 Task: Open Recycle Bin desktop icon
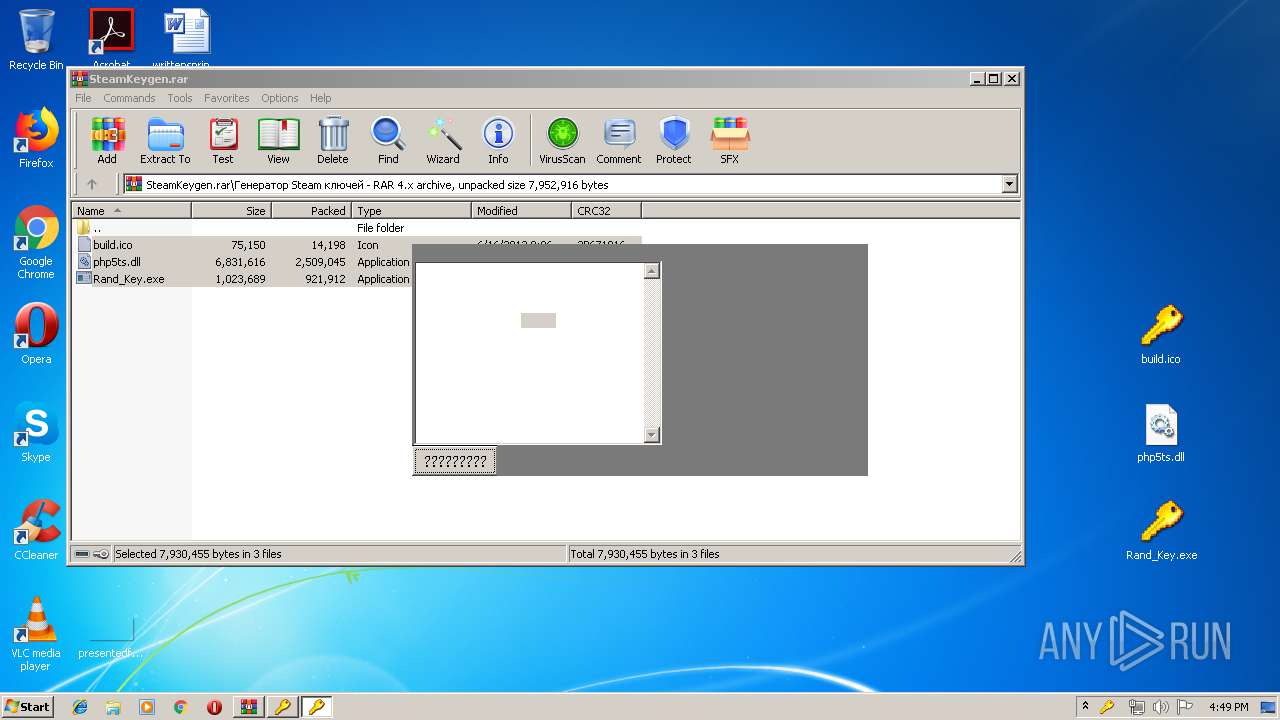(x=36, y=40)
